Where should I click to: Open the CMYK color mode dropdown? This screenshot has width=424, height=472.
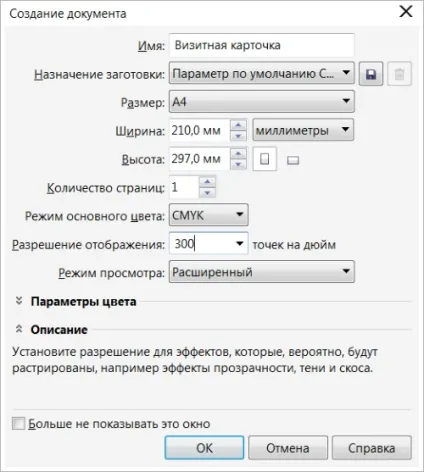(x=209, y=215)
